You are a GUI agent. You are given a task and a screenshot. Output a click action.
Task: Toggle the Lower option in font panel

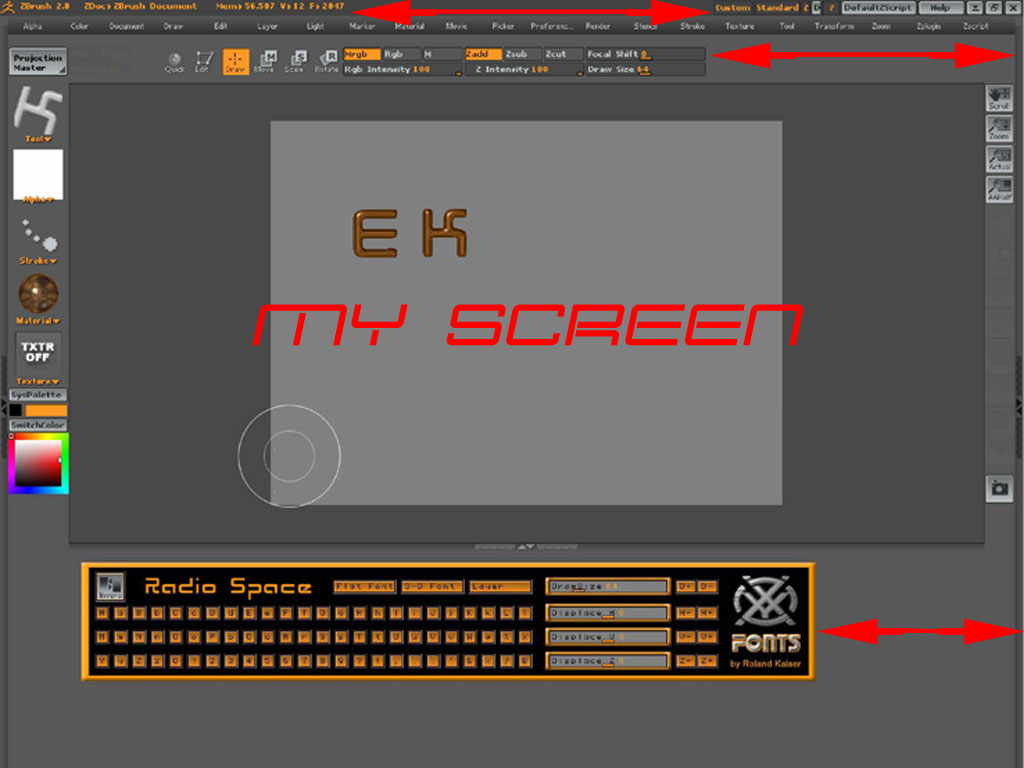(x=500, y=586)
